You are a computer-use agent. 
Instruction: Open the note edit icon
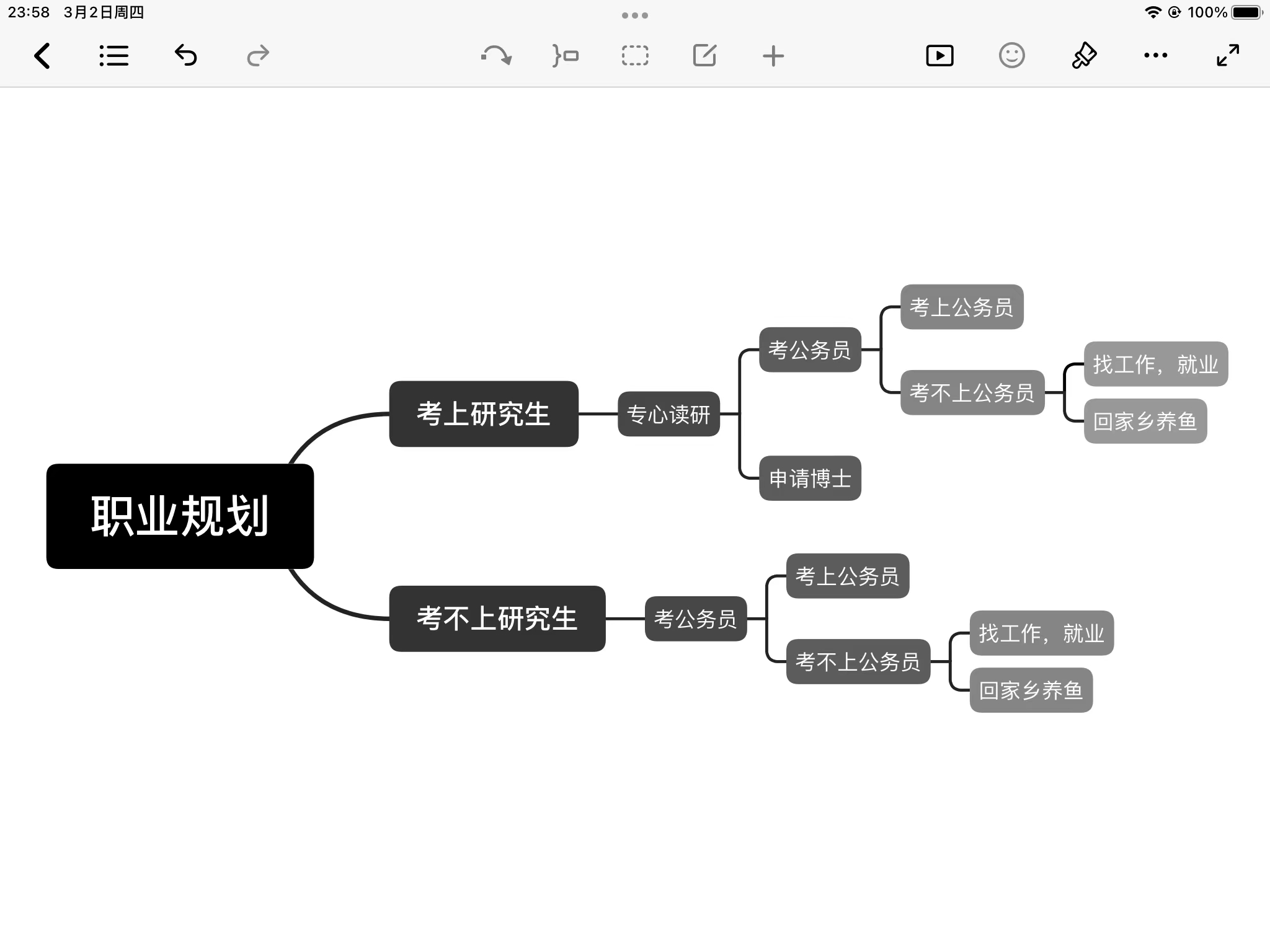tap(704, 56)
